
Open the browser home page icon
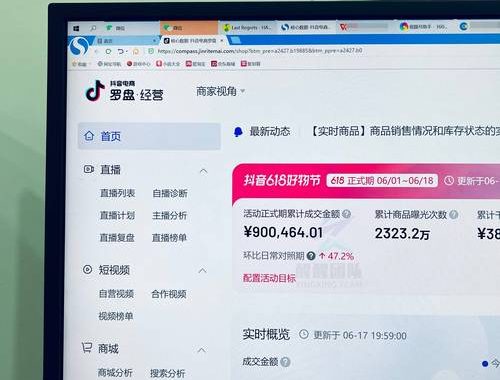[136, 52]
